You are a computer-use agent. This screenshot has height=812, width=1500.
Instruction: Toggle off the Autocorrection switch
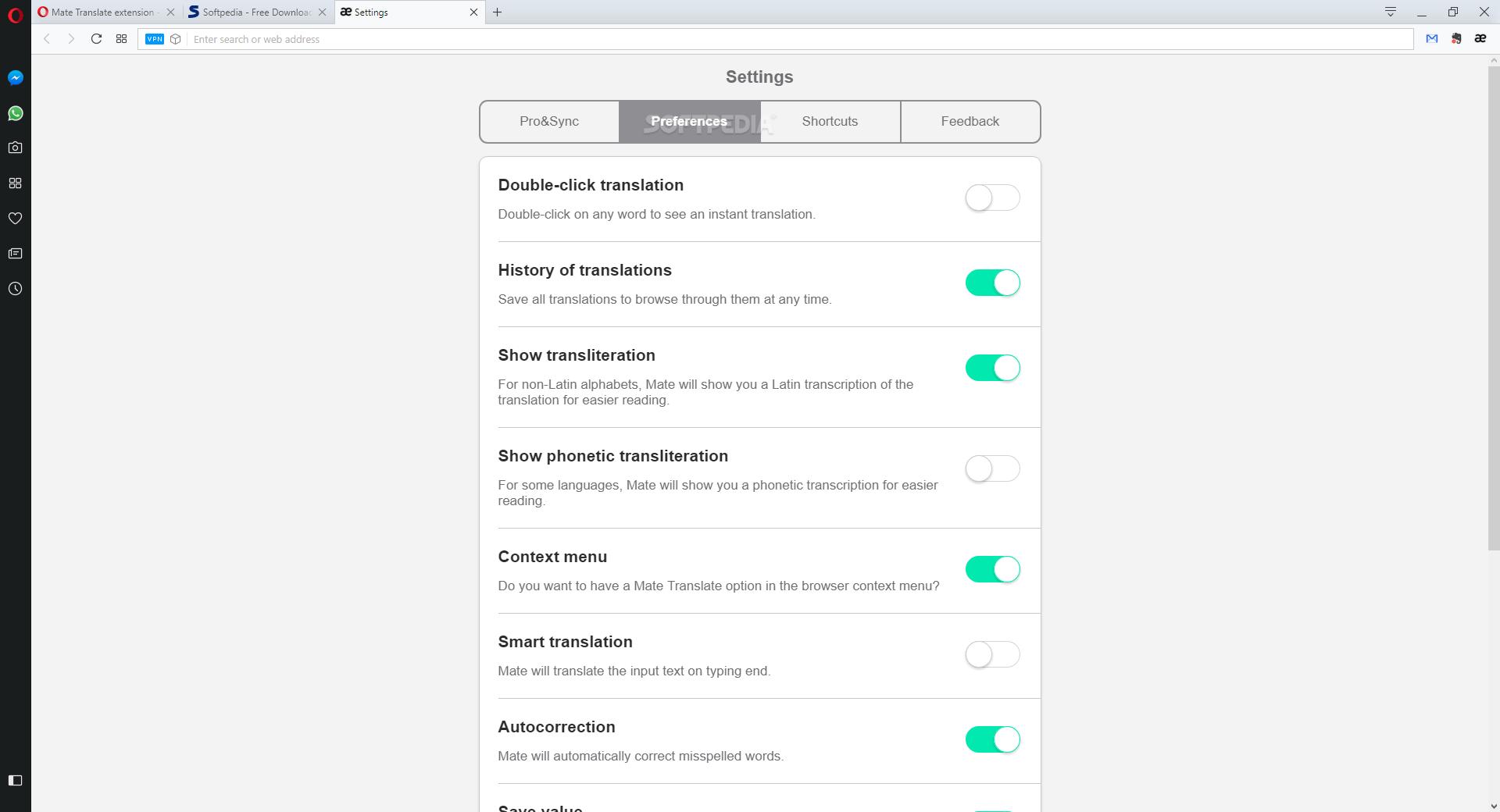tap(992, 739)
